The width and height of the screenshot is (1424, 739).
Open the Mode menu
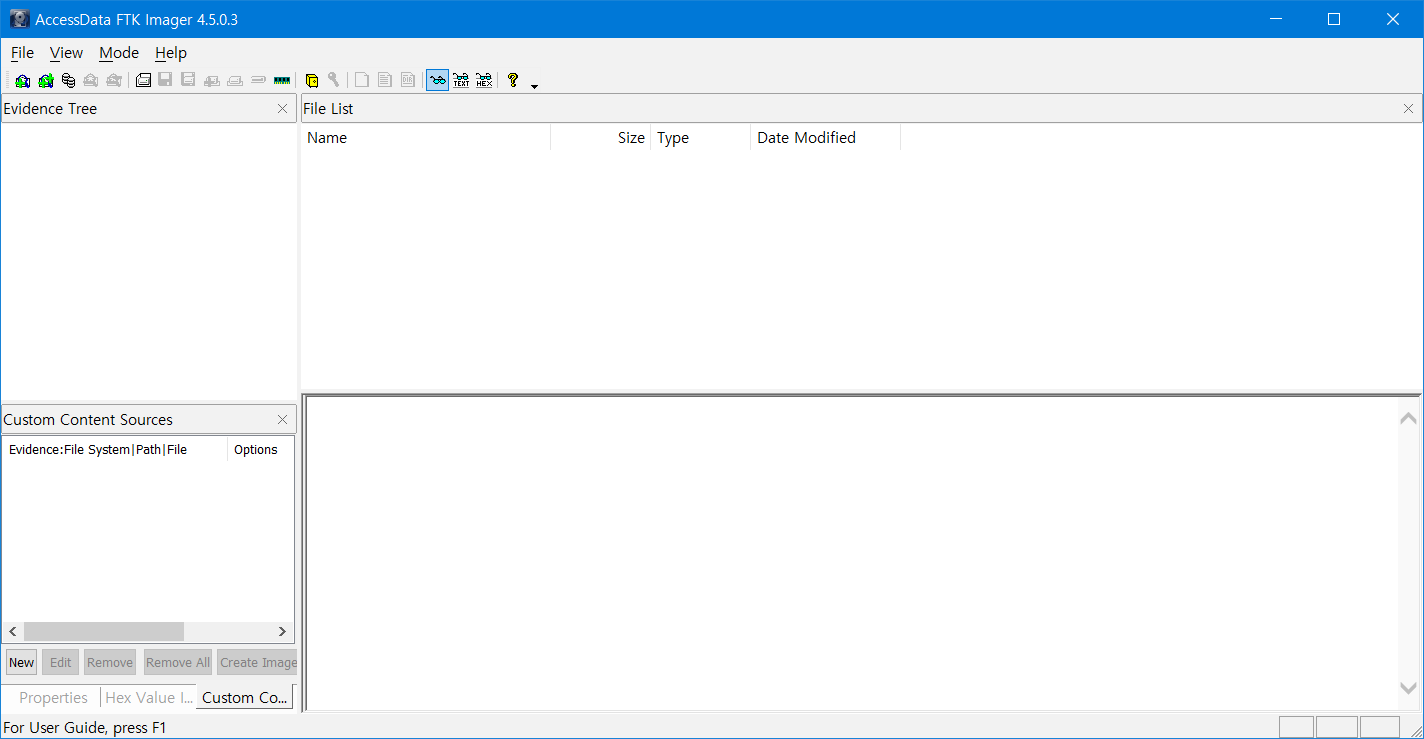(x=119, y=53)
